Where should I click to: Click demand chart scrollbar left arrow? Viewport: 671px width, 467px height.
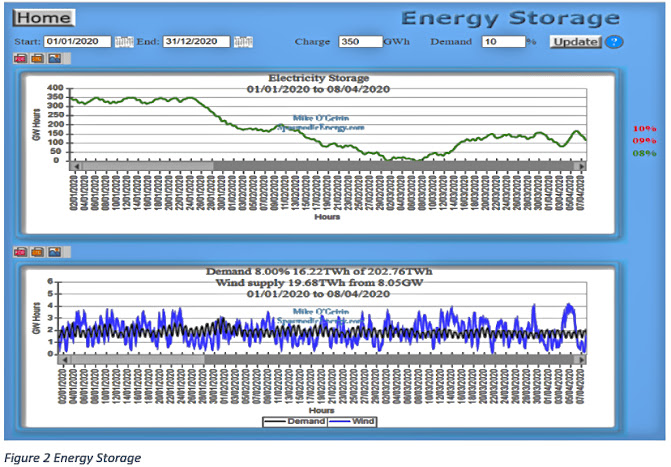click(64, 360)
